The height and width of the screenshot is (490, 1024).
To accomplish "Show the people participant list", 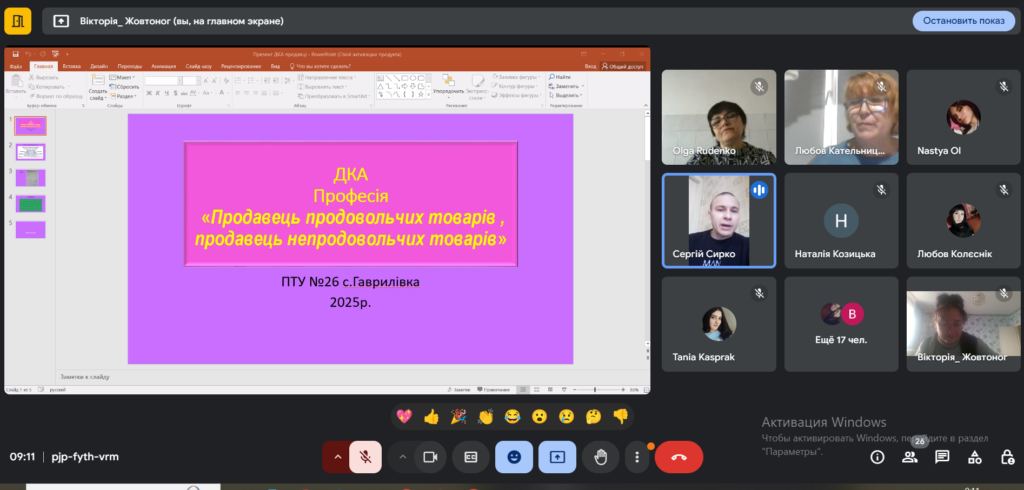I will click(x=910, y=457).
